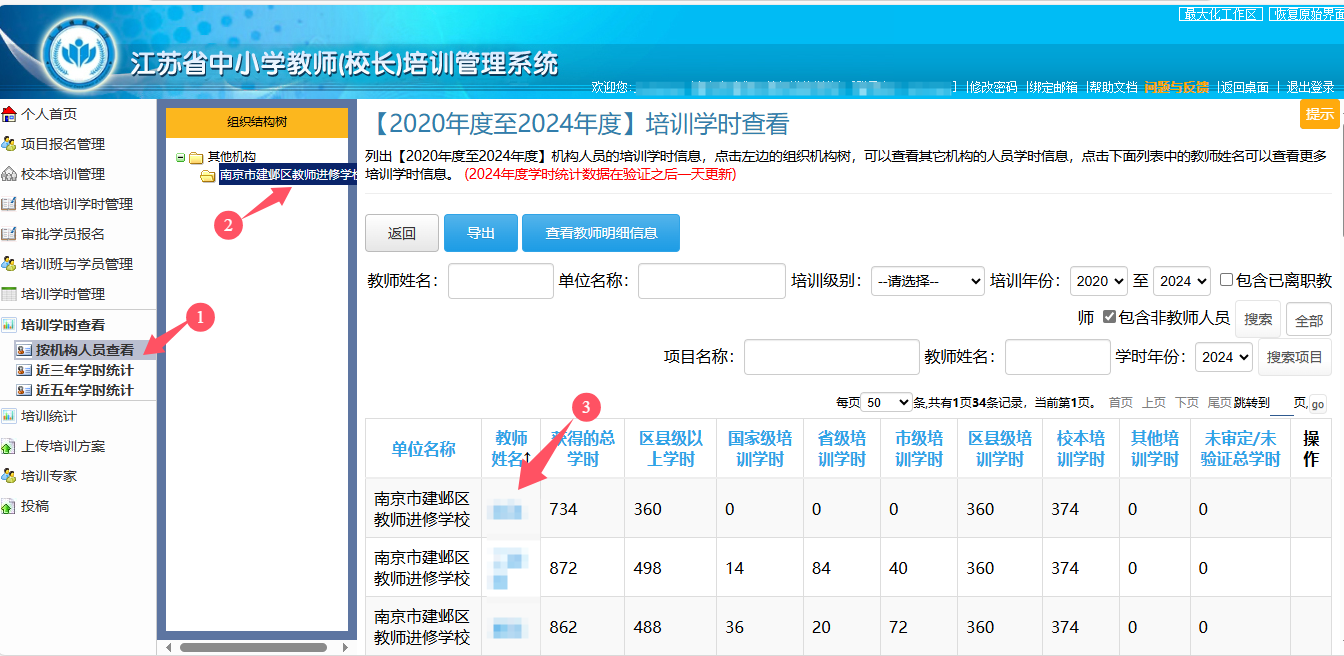Click 恢复原始界面 link
This screenshot has height=656, width=1344.
(1306, 14)
